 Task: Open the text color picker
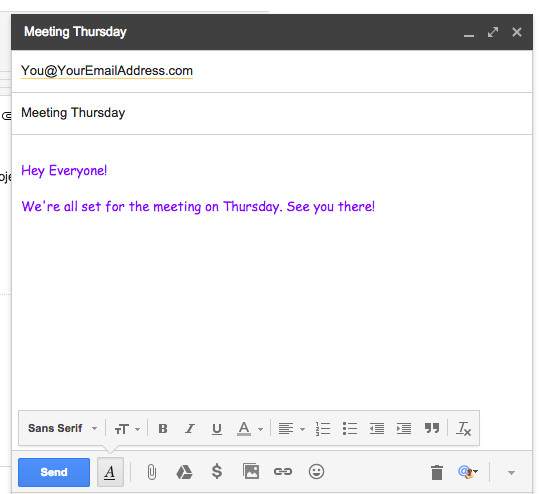pyautogui.click(x=250, y=429)
